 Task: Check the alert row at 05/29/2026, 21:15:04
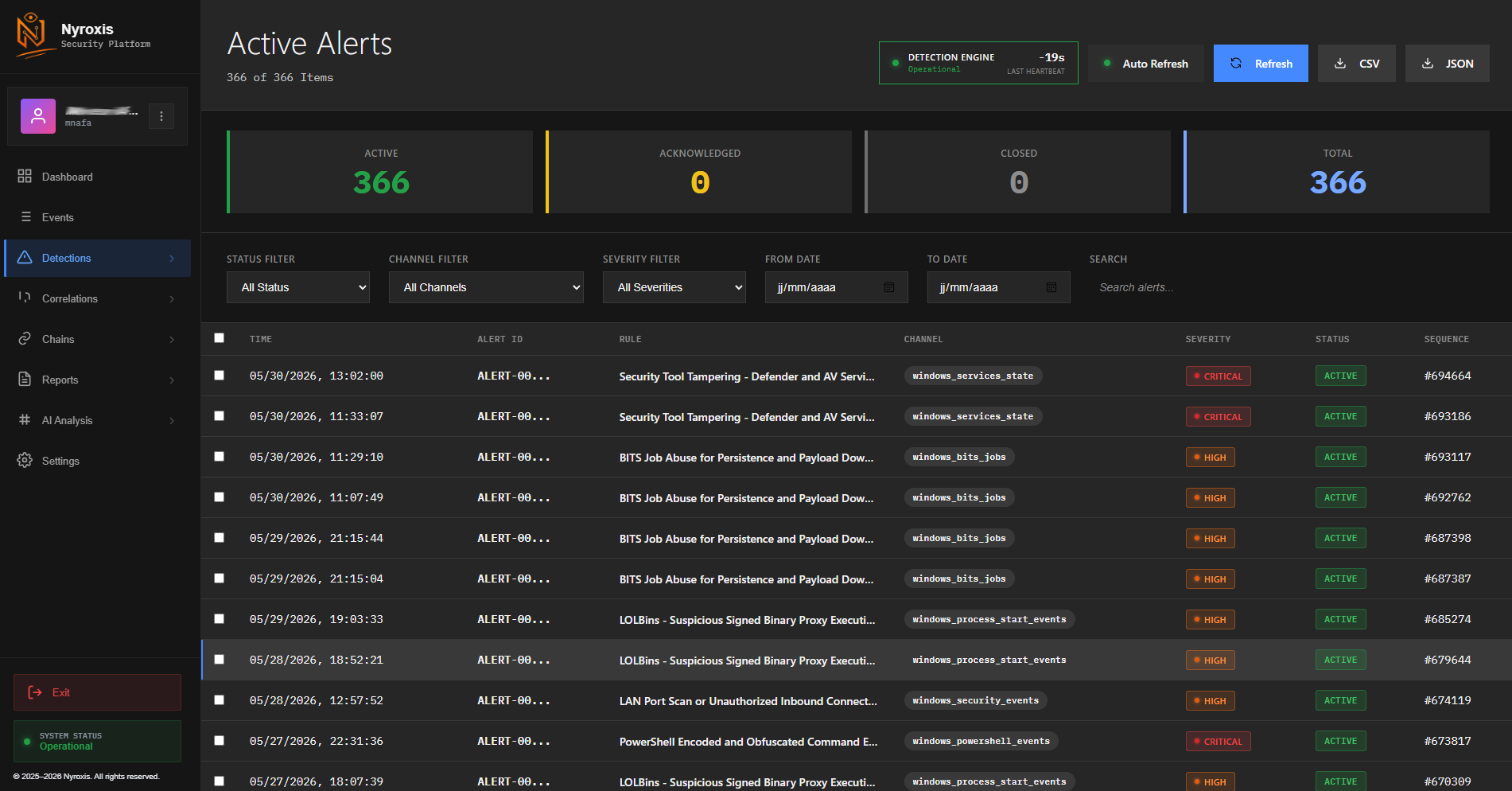(219, 579)
